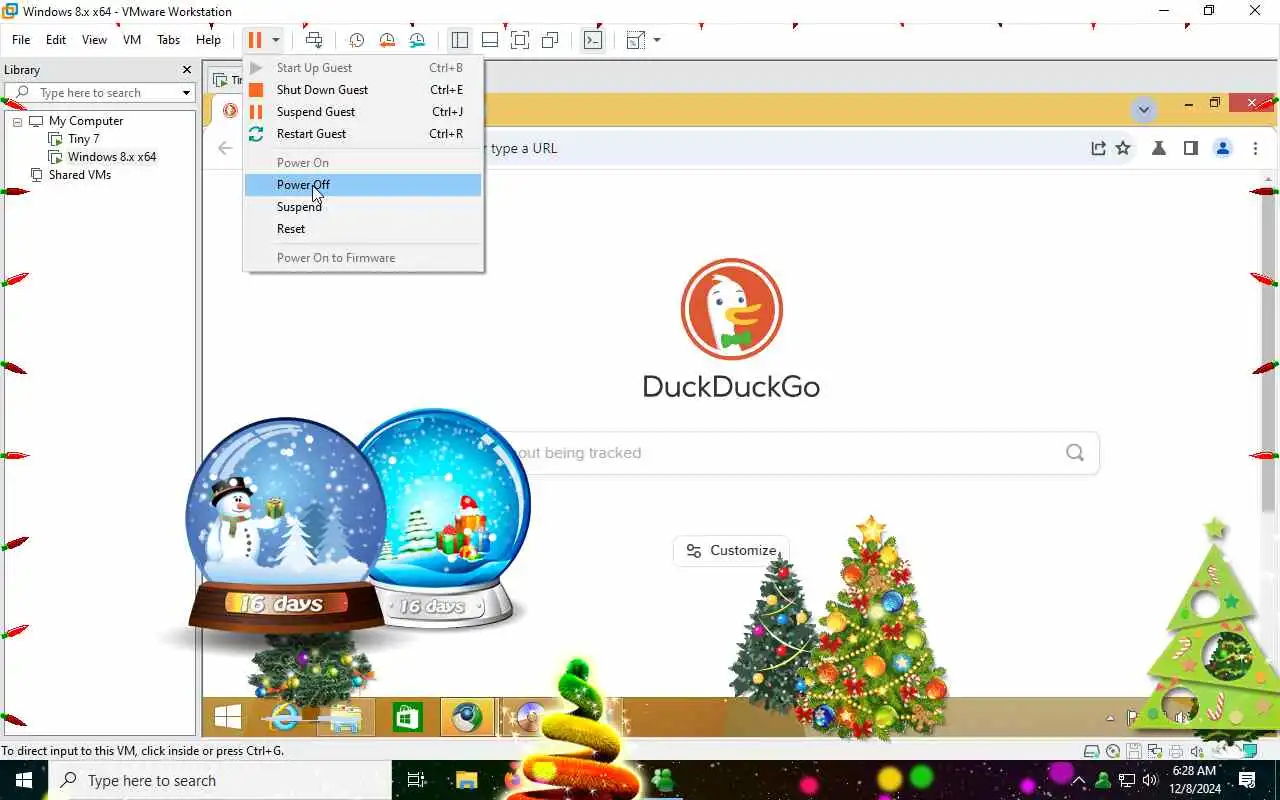
Task: Choose Shut Down Guest
Action: [363, 90]
